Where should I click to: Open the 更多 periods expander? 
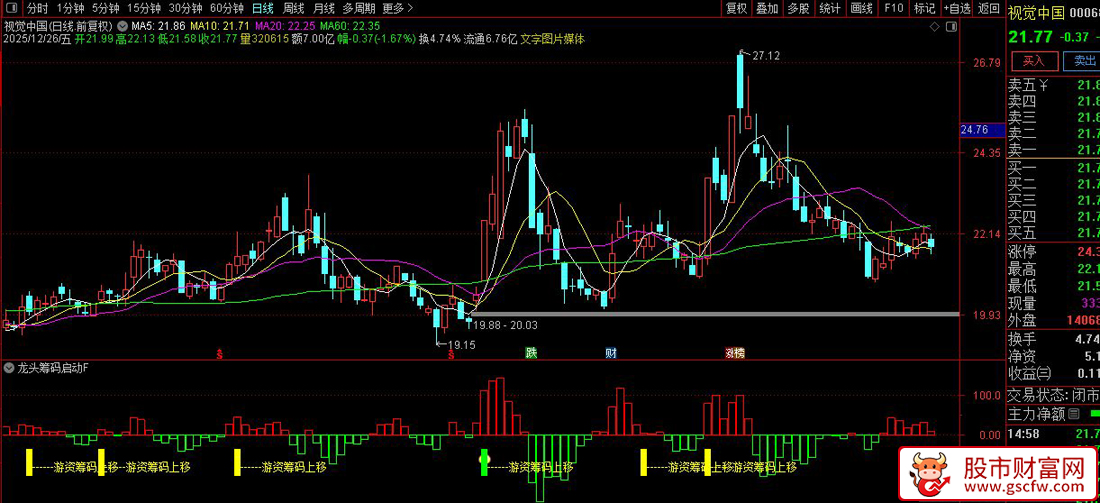pyautogui.click(x=398, y=8)
